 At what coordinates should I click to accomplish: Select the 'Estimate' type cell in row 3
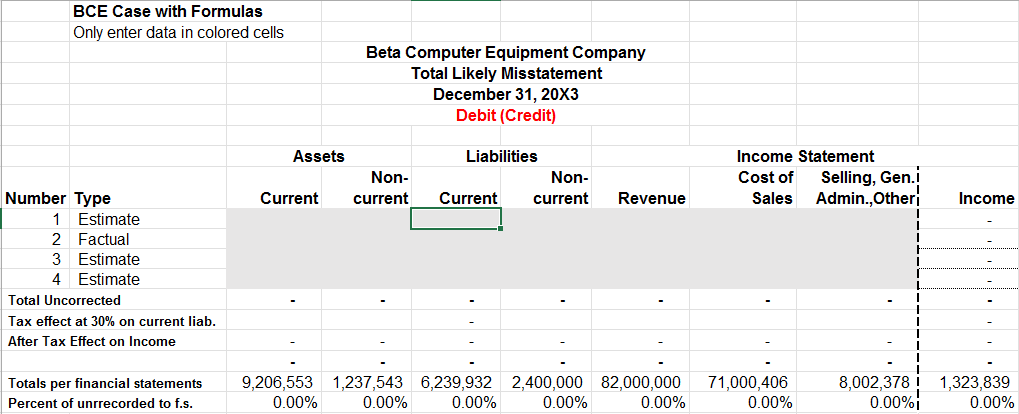click(x=109, y=259)
